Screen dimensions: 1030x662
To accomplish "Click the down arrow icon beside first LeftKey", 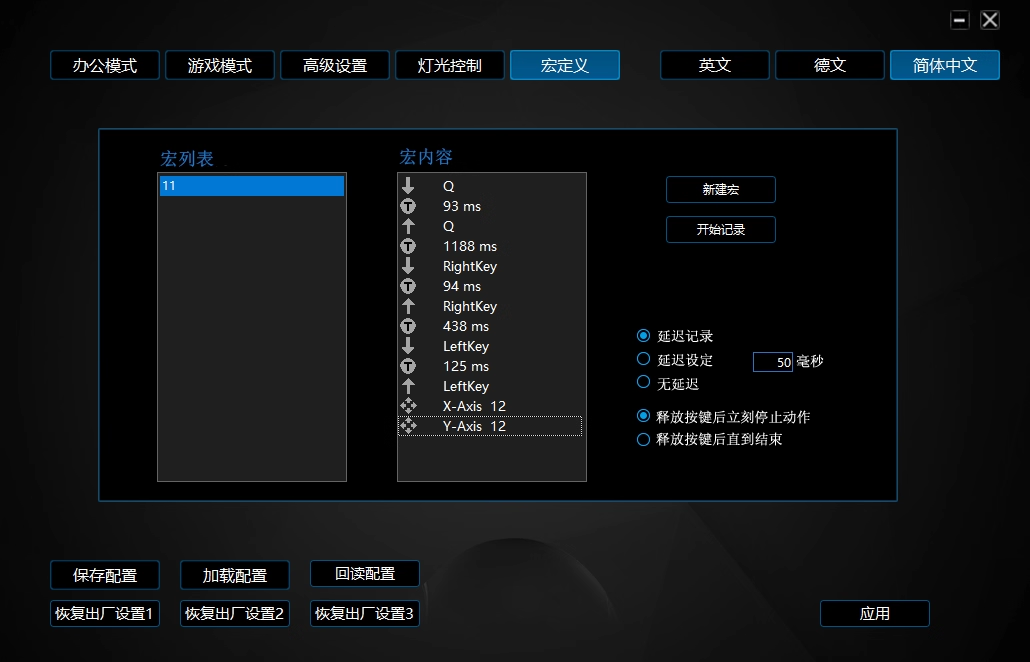I will coord(408,346).
